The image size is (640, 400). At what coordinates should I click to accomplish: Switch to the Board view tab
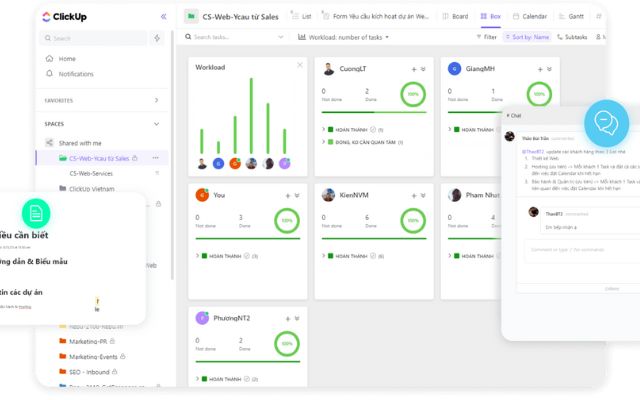tap(455, 16)
